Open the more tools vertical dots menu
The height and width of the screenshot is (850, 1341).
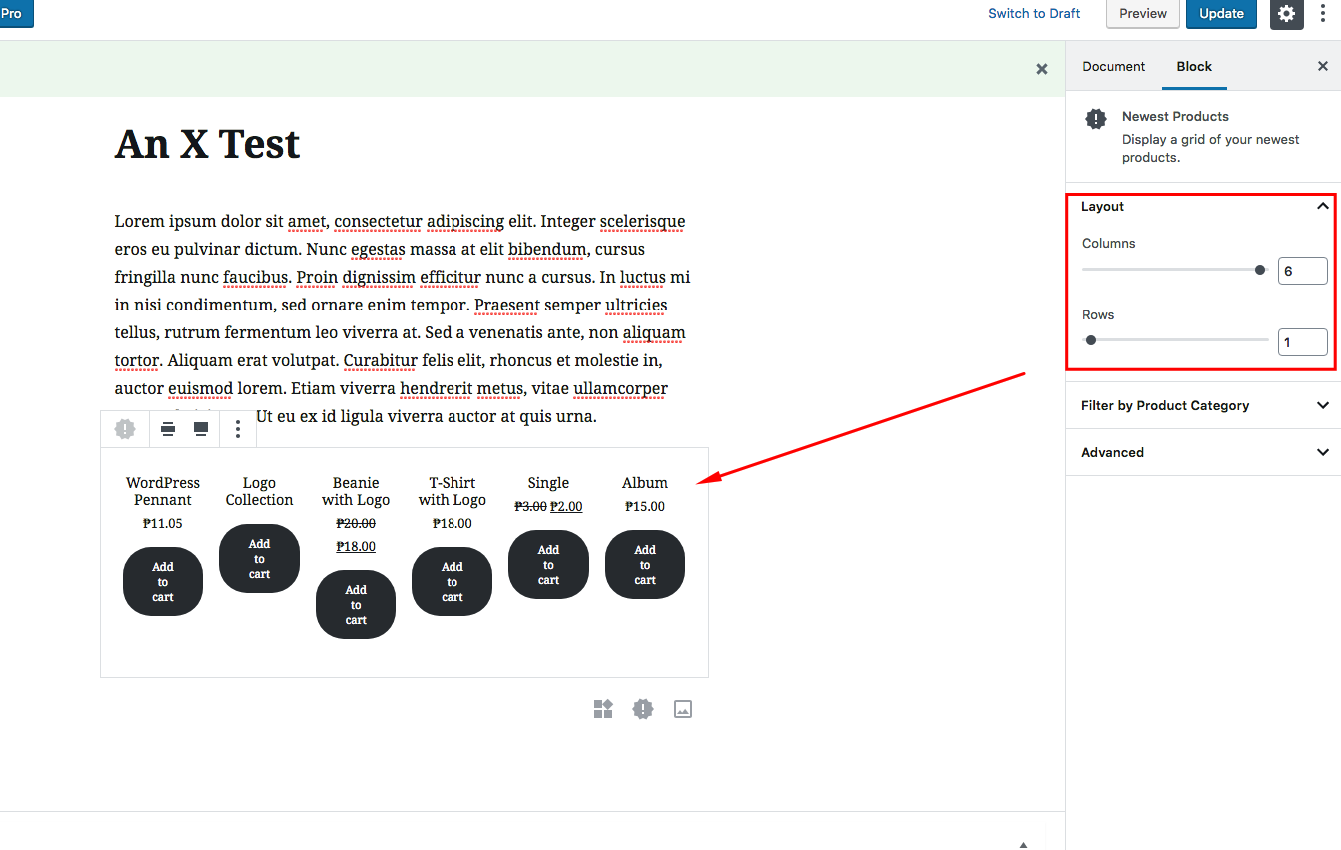pyautogui.click(x=1323, y=13)
